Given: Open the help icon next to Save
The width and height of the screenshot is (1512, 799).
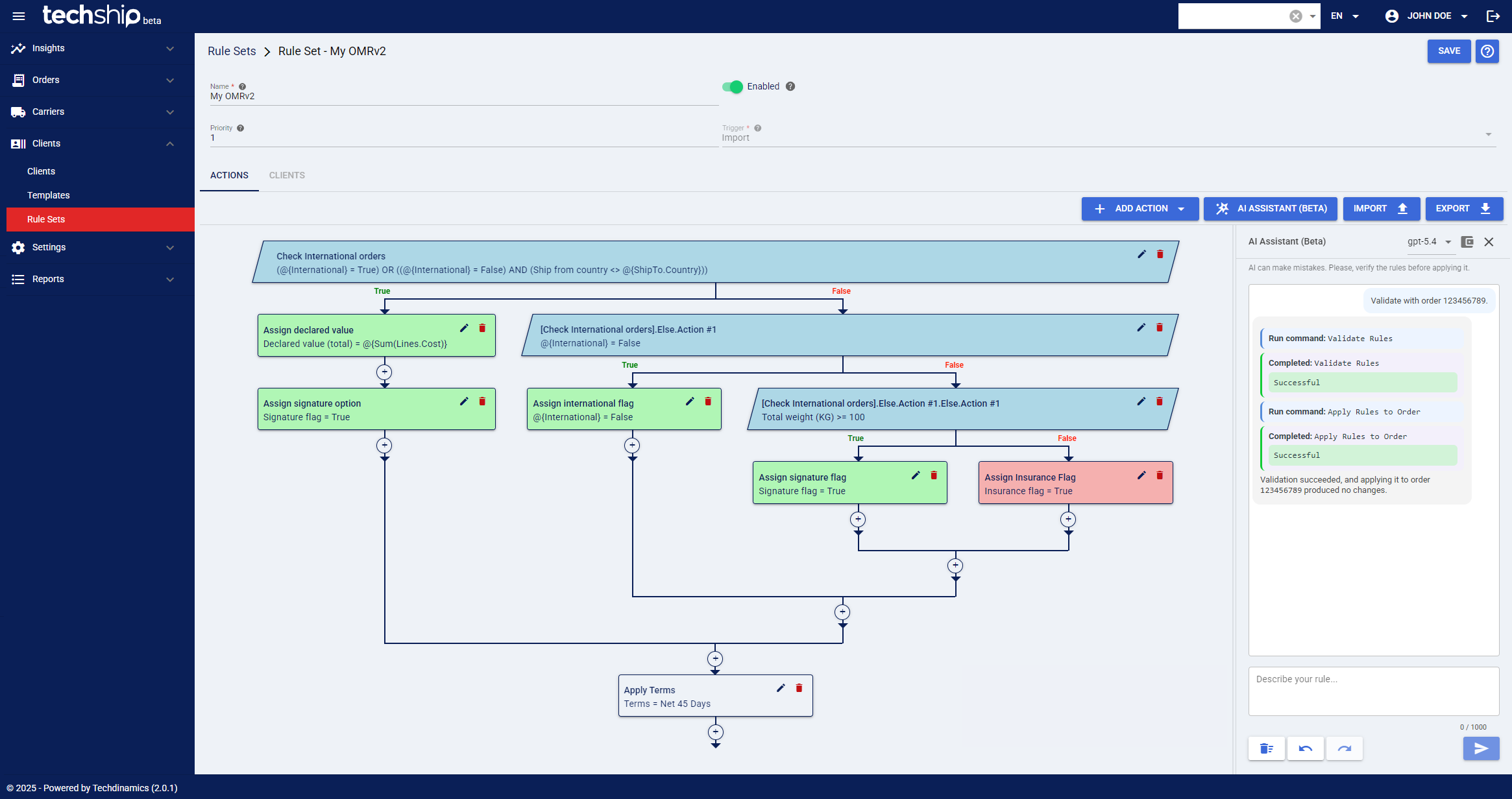Looking at the screenshot, I should point(1487,51).
